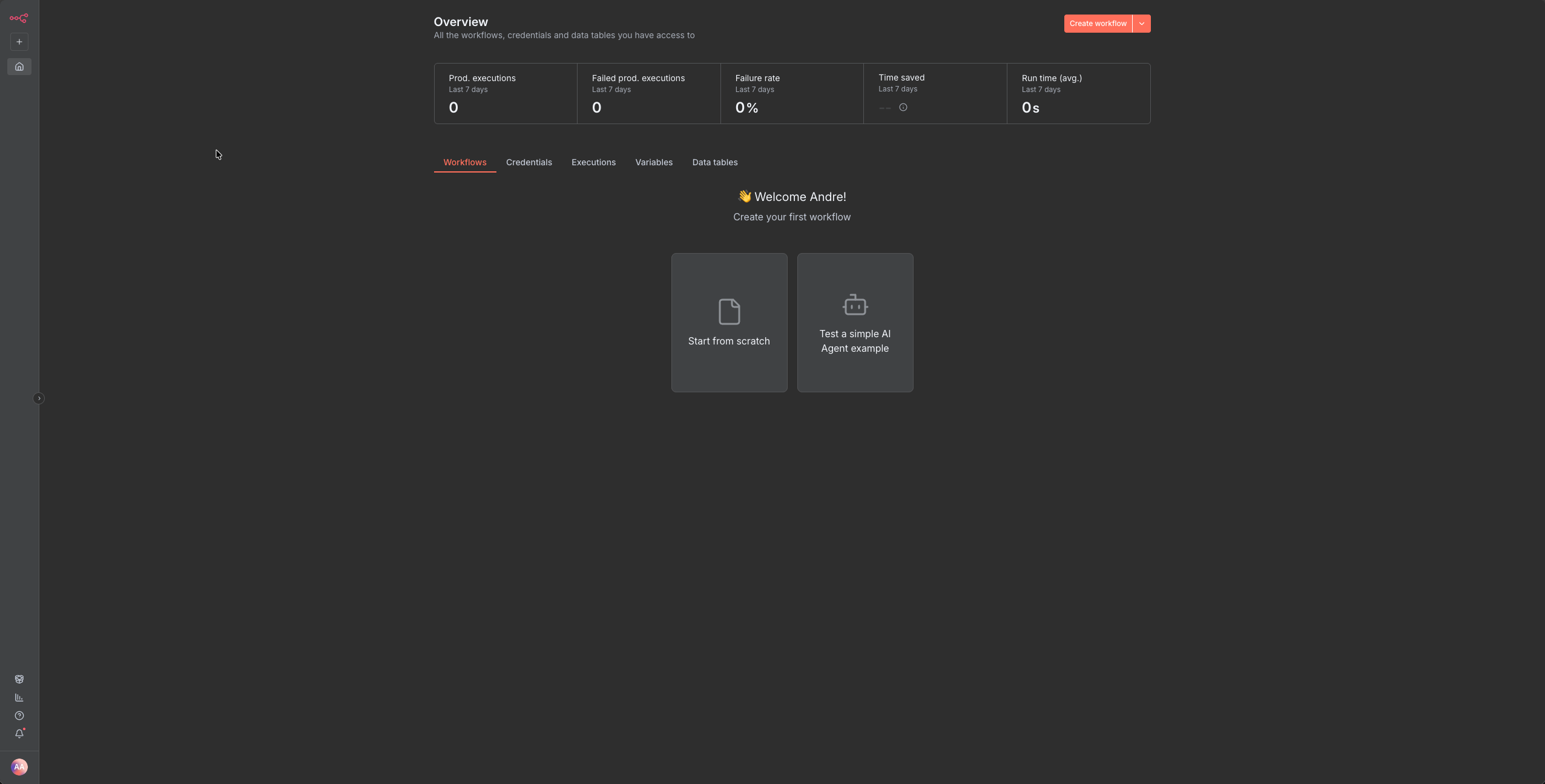Open the Variables tab
The width and height of the screenshot is (1545, 784).
[654, 162]
